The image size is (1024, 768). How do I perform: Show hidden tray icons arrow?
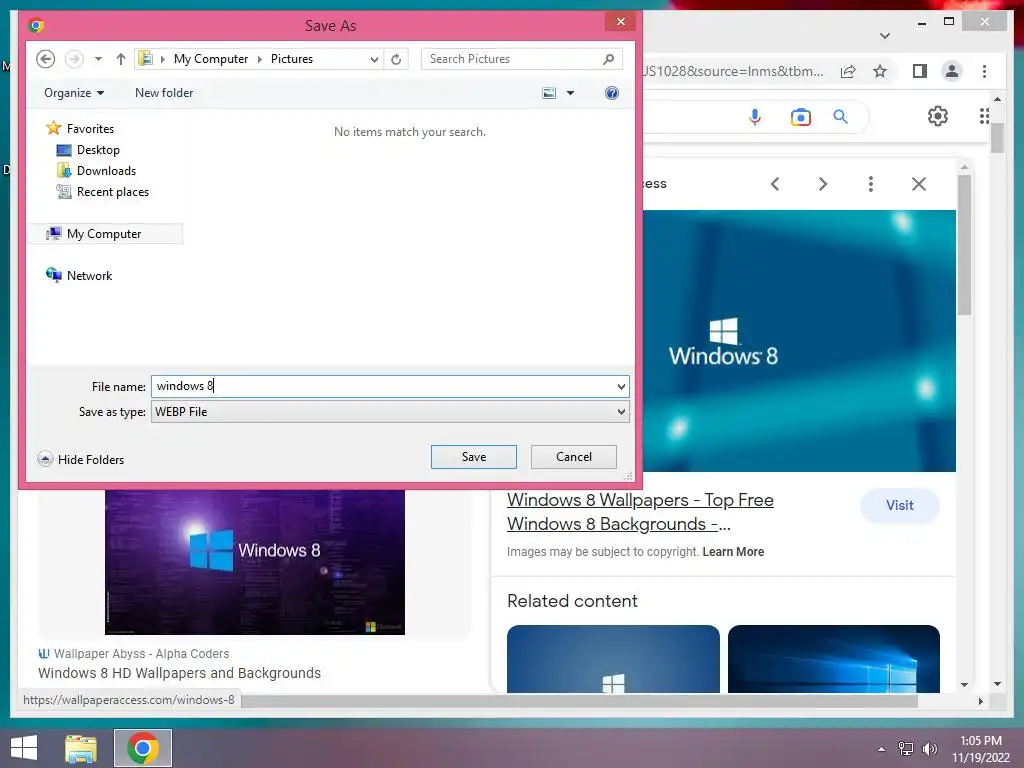point(882,749)
